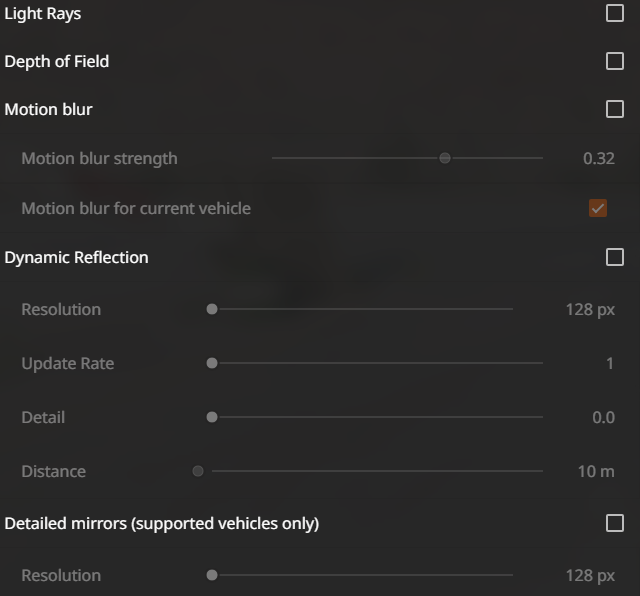Screen dimensions: 640x596
Task: Click the Dynamic Reflection Resolution slider handle
Action: (212, 309)
